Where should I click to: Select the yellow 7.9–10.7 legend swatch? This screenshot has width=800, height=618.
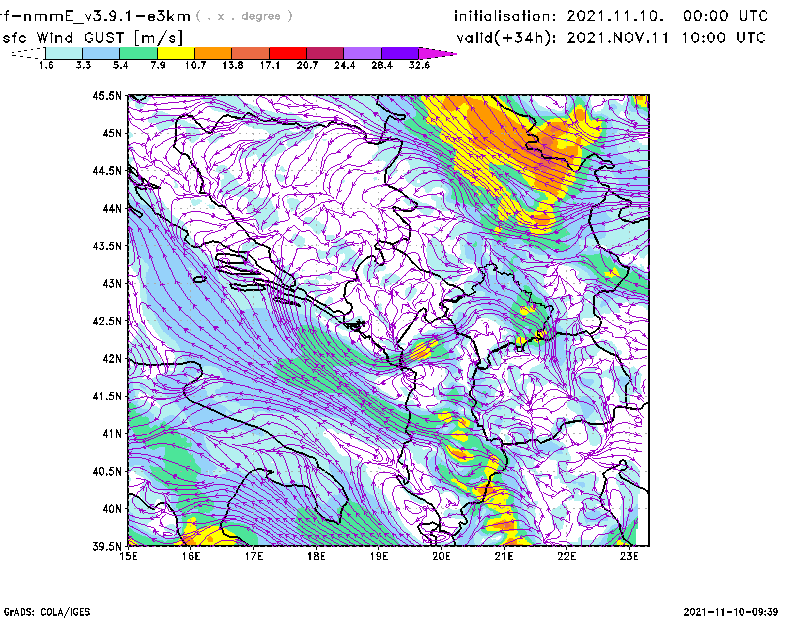[x=176, y=53]
